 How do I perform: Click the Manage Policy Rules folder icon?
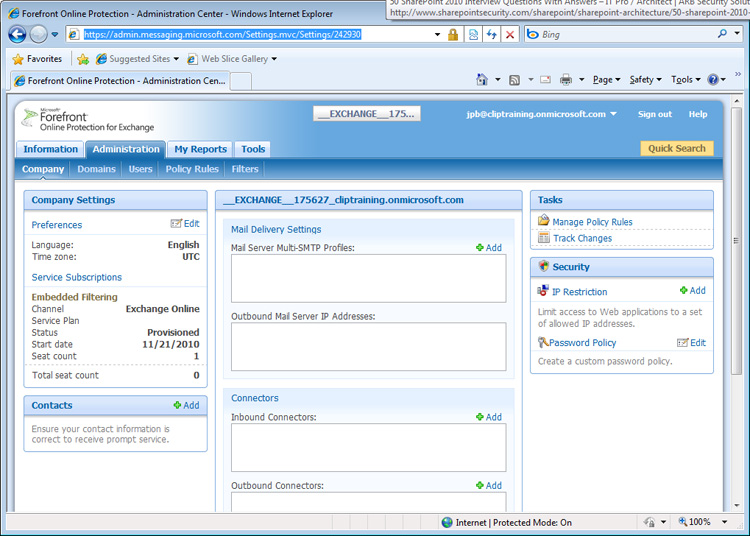[544, 220]
